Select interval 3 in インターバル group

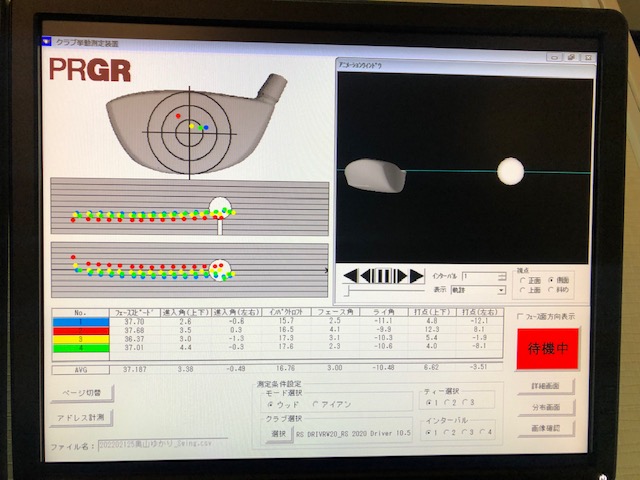tap(465, 432)
